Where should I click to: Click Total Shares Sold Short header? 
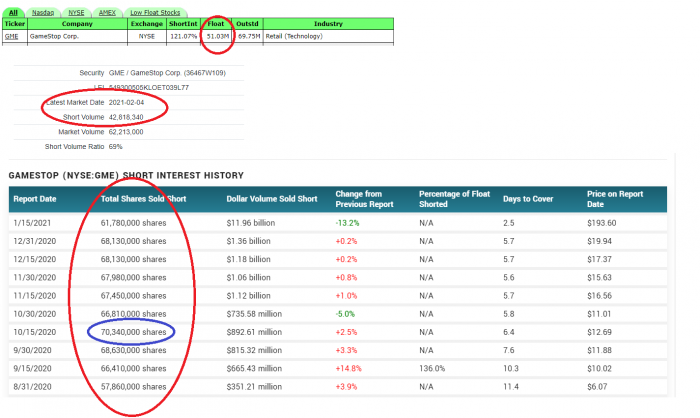[143, 199]
